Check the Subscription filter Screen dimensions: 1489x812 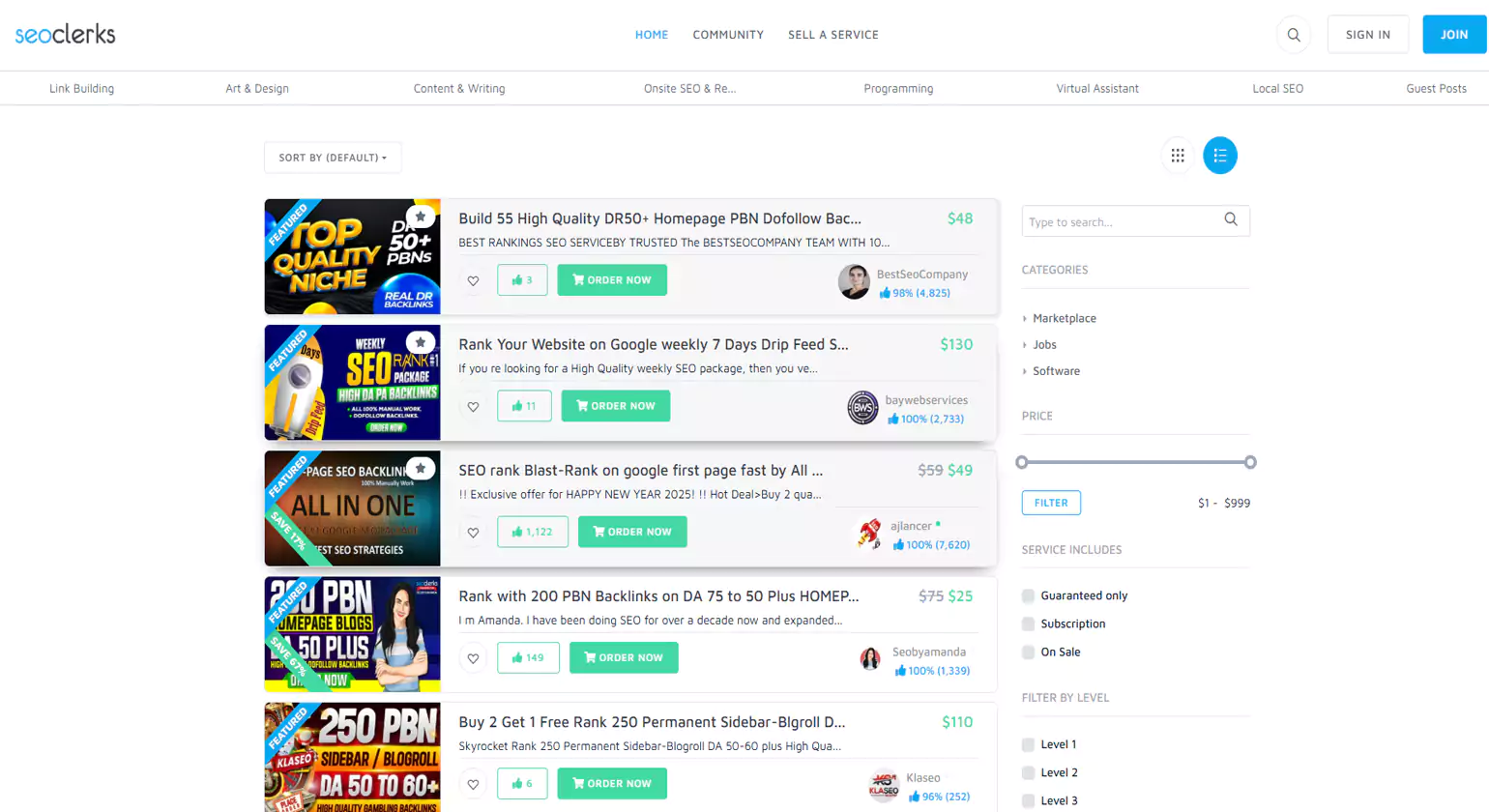[1028, 624]
